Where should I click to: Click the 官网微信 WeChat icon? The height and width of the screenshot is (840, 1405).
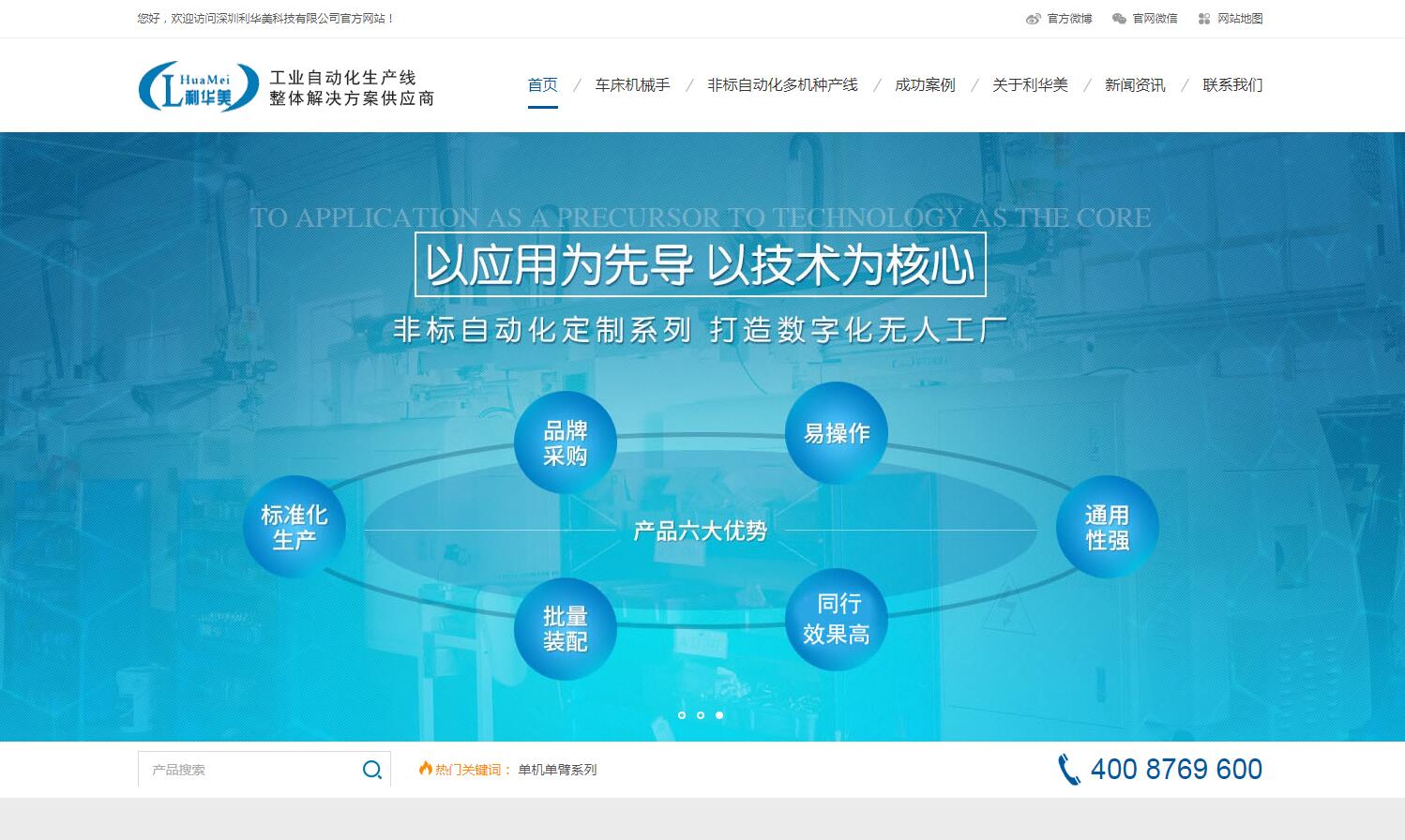(x=1117, y=18)
